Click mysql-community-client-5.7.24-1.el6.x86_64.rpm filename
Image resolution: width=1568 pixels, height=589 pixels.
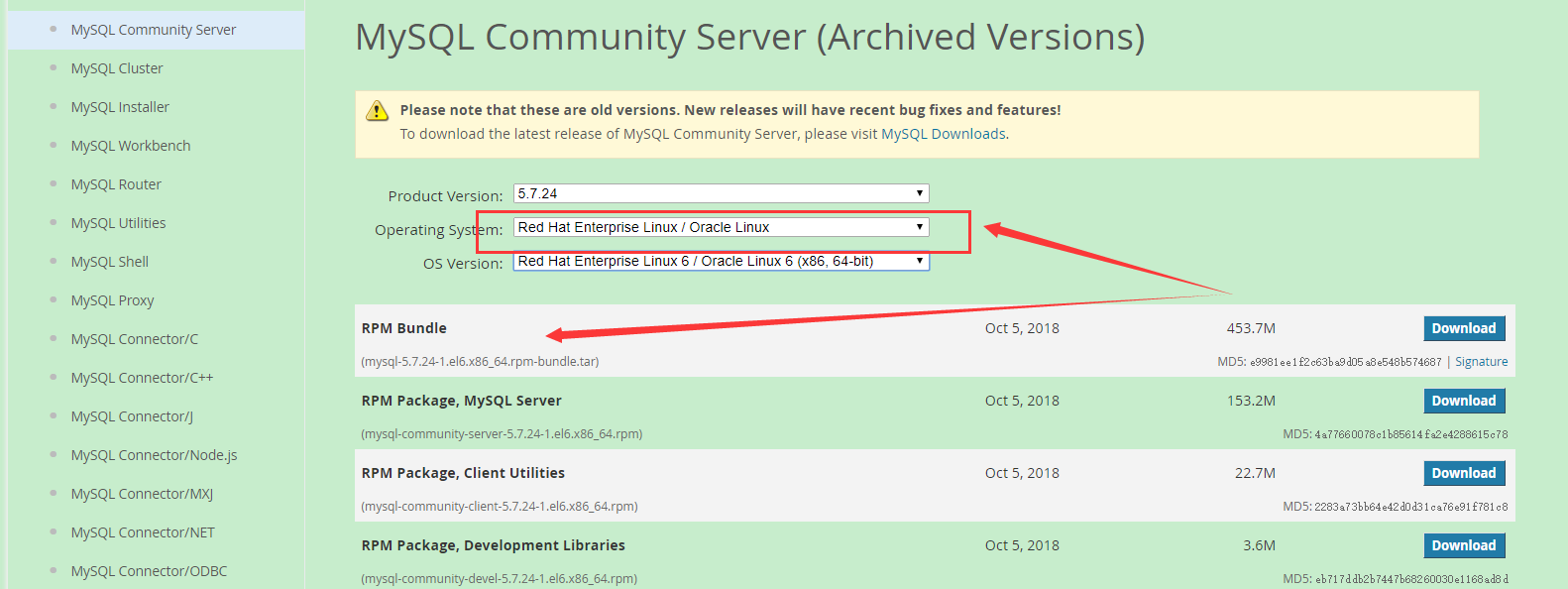(x=500, y=507)
